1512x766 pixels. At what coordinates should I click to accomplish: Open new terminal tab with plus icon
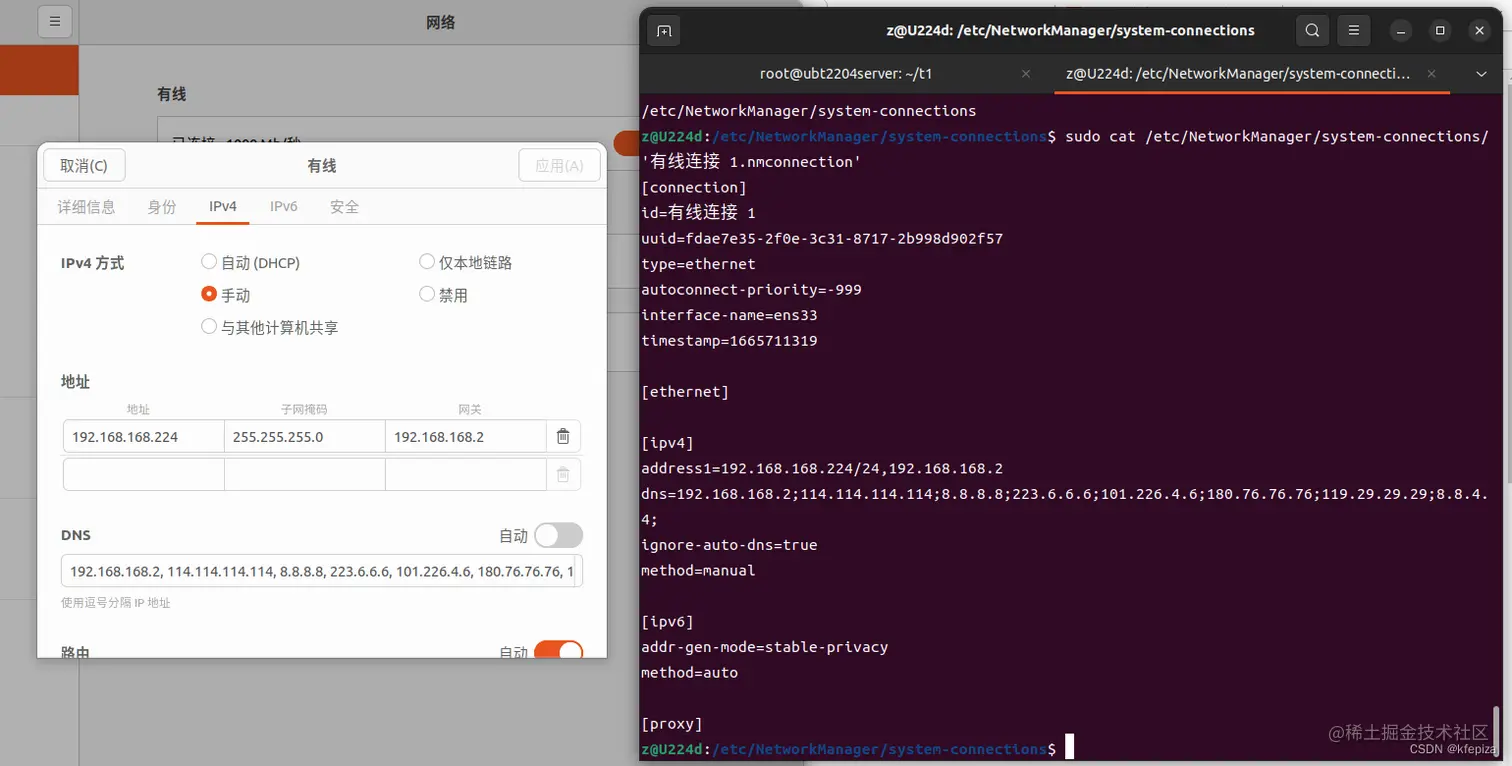(x=664, y=31)
